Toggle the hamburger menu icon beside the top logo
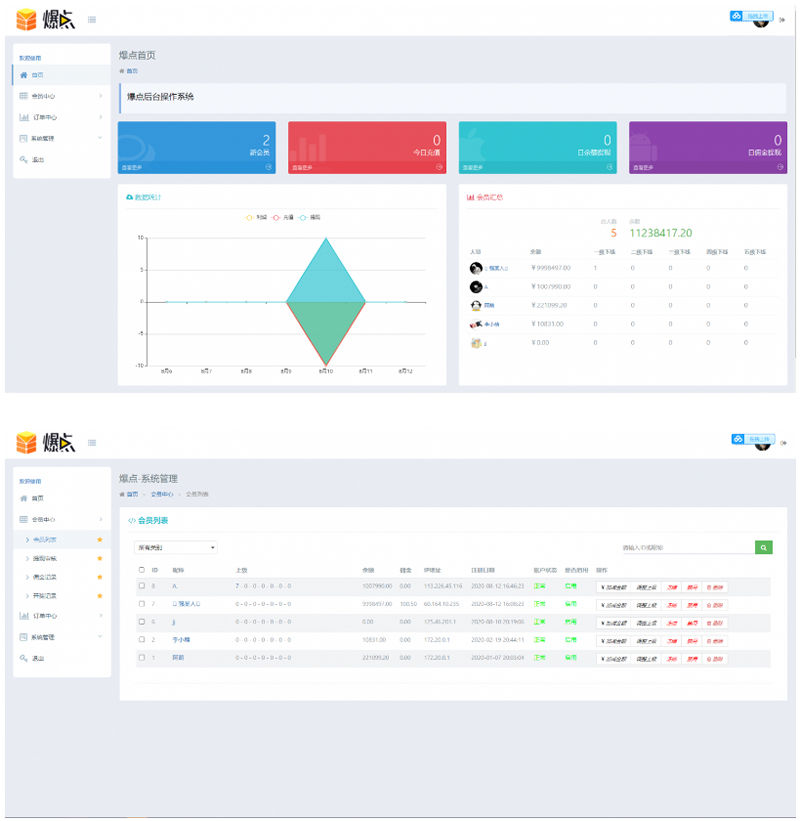Screen dimensions: 800x821 [92, 19]
